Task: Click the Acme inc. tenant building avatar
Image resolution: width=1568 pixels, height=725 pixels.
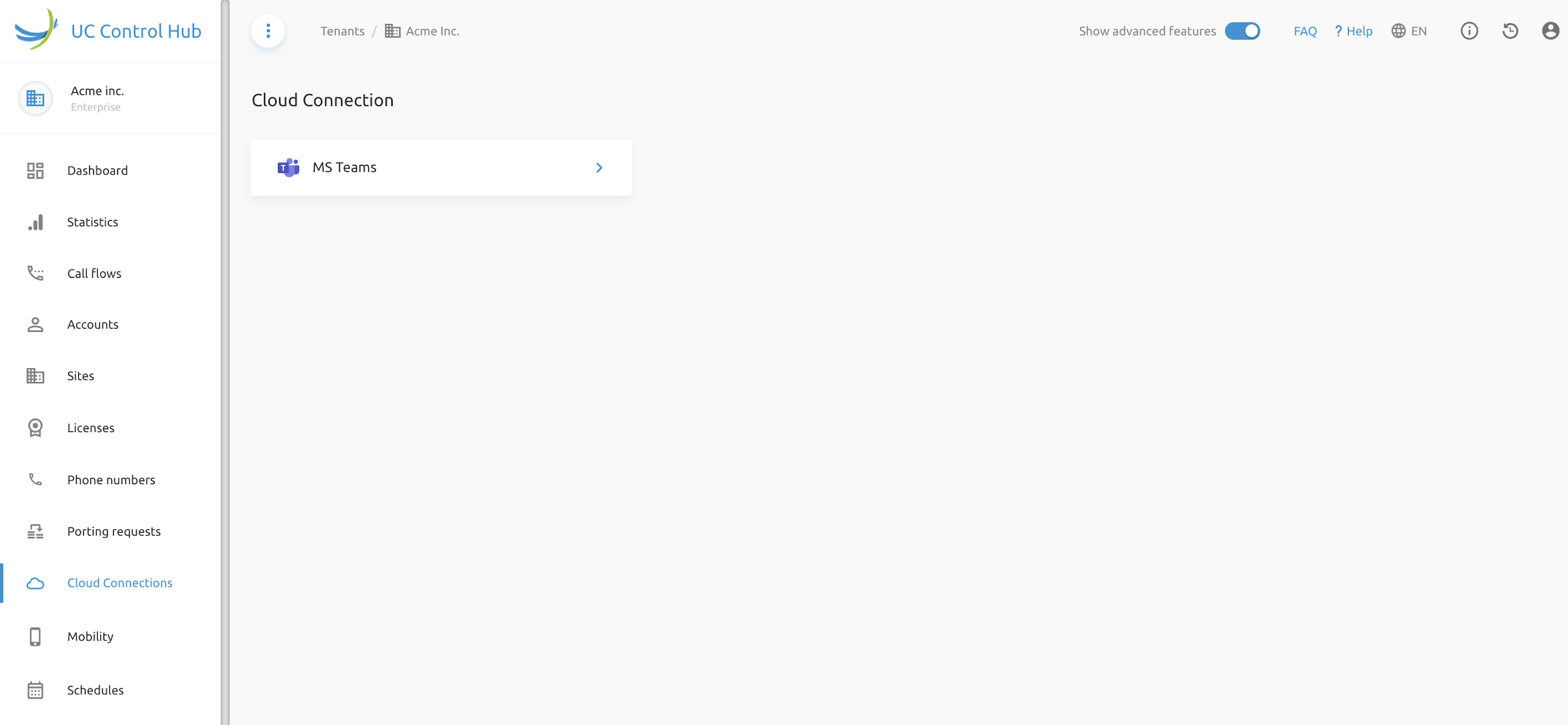Action: [35, 98]
